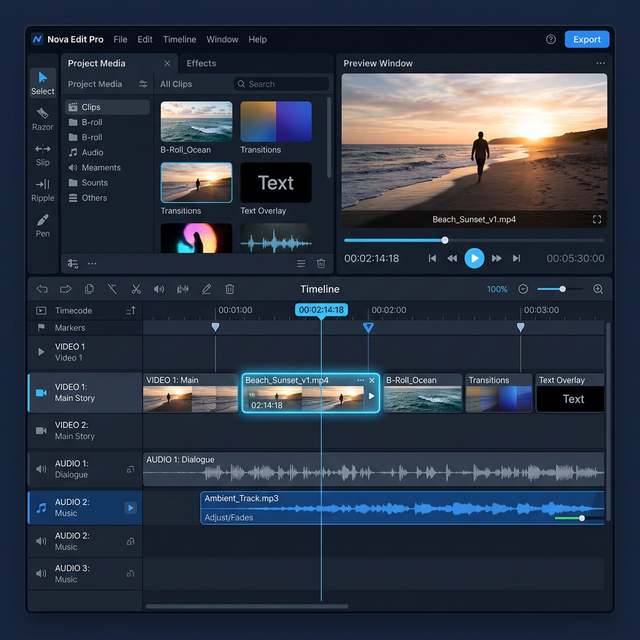The image size is (640, 640).
Task: Toggle lock on AUDIO 1 Dialogue track
Action: (130, 469)
